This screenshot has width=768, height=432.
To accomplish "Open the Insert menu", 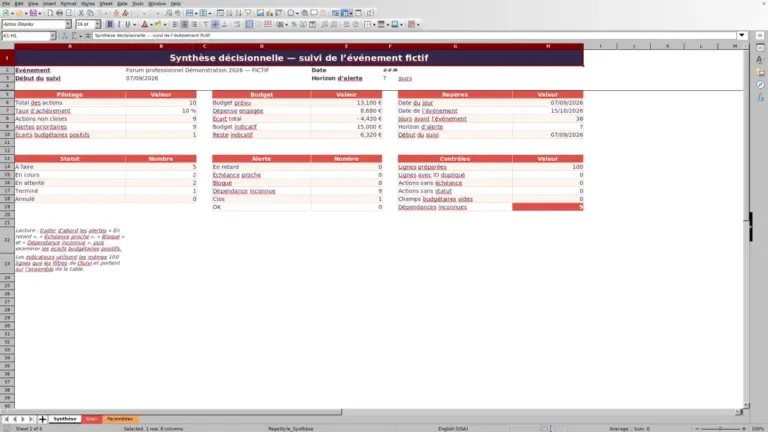I will (49, 3).
